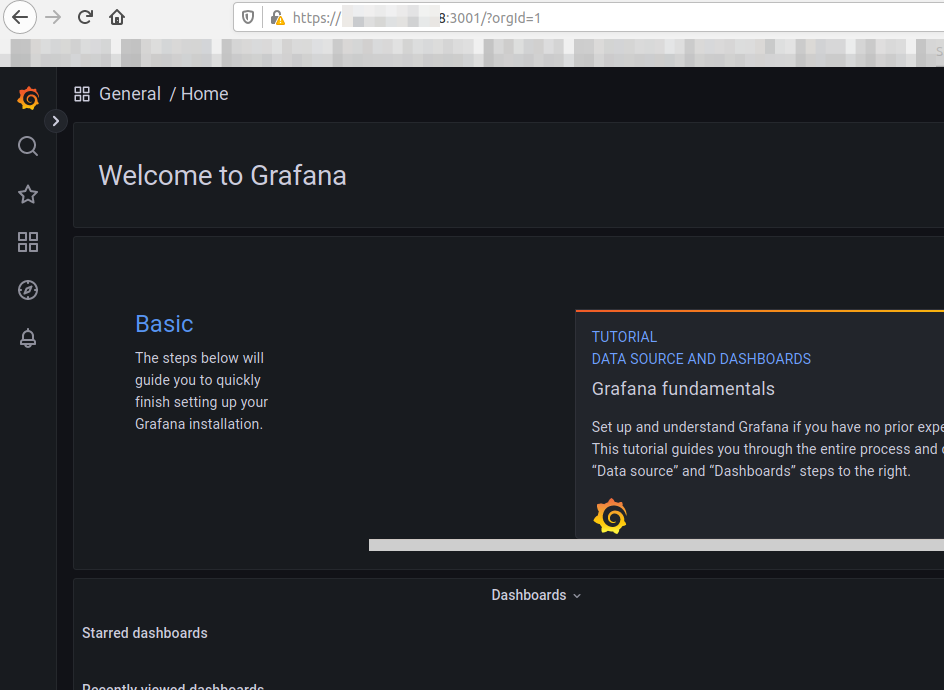Click the browser URL address field
Viewport: 944px width, 690px height.
[600, 18]
